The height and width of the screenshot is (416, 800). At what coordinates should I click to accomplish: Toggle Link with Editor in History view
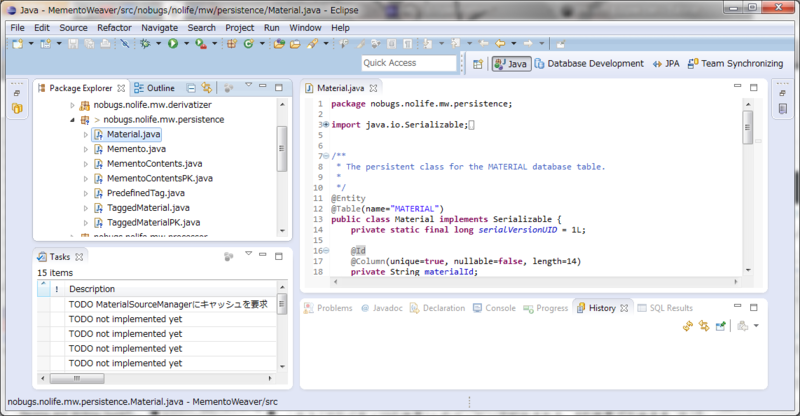[x=704, y=326]
